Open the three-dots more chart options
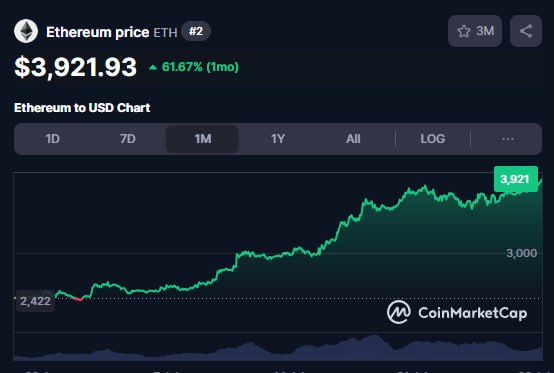The height and width of the screenshot is (373, 554). [508, 139]
